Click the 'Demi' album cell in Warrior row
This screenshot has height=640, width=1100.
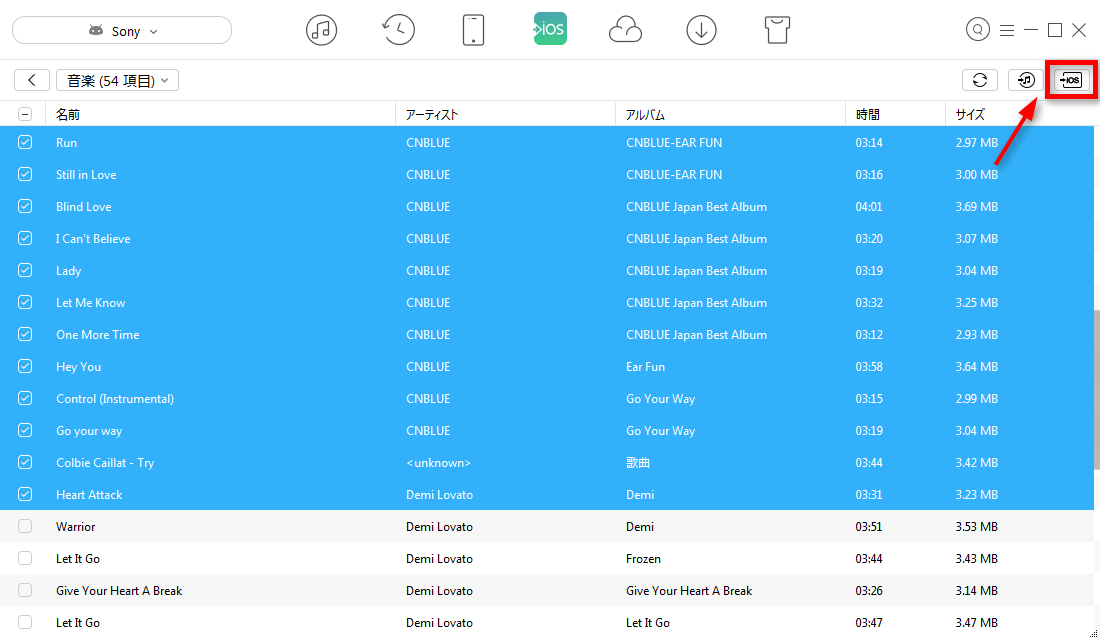[x=640, y=527]
